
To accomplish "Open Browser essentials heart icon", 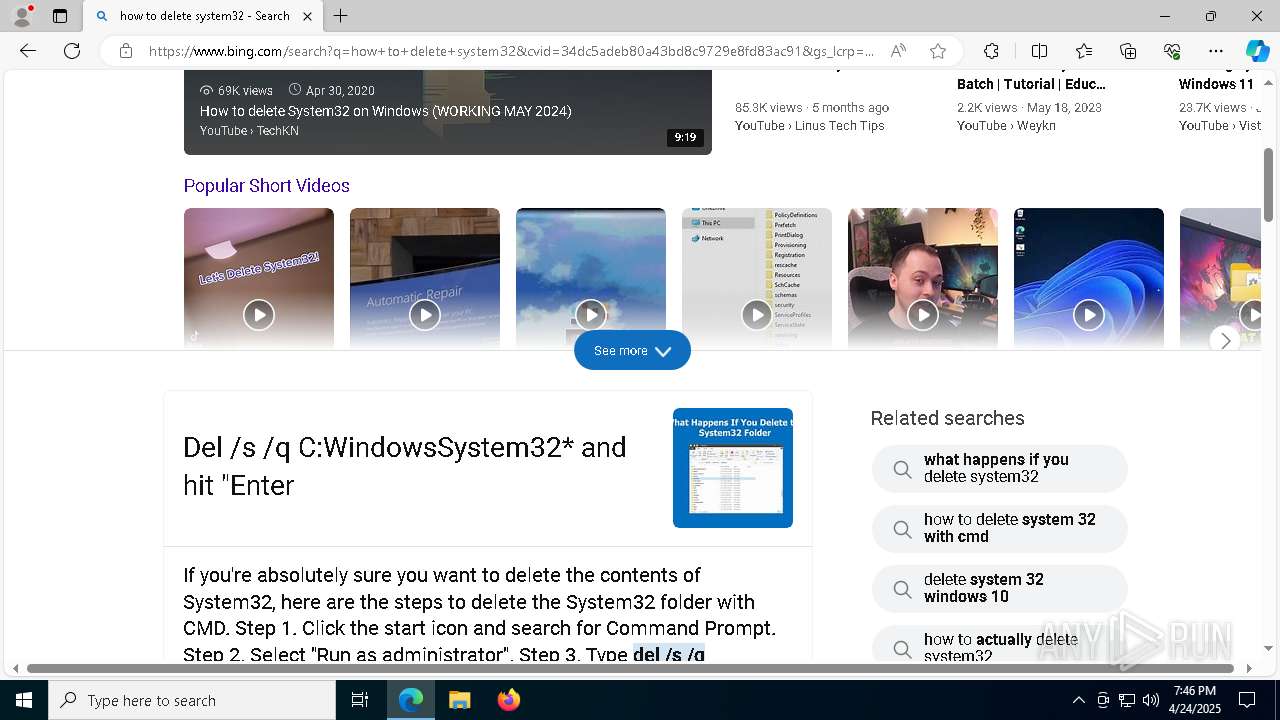I will (x=1172, y=51).
